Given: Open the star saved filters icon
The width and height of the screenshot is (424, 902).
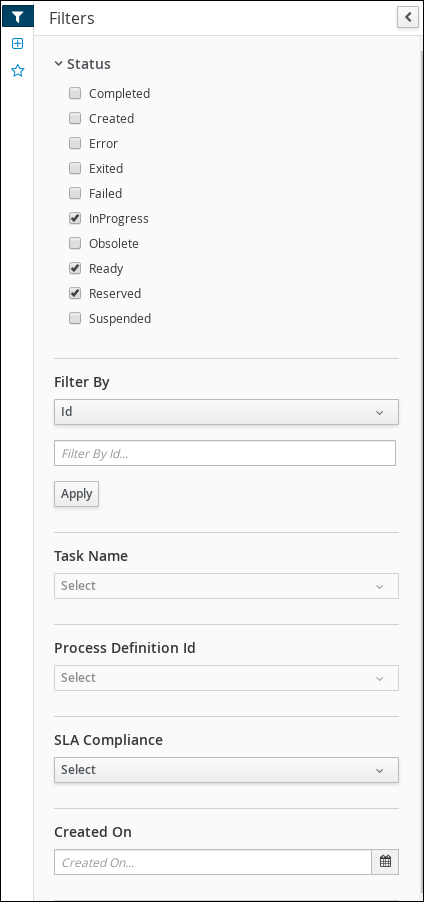Looking at the screenshot, I should [x=18, y=71].
